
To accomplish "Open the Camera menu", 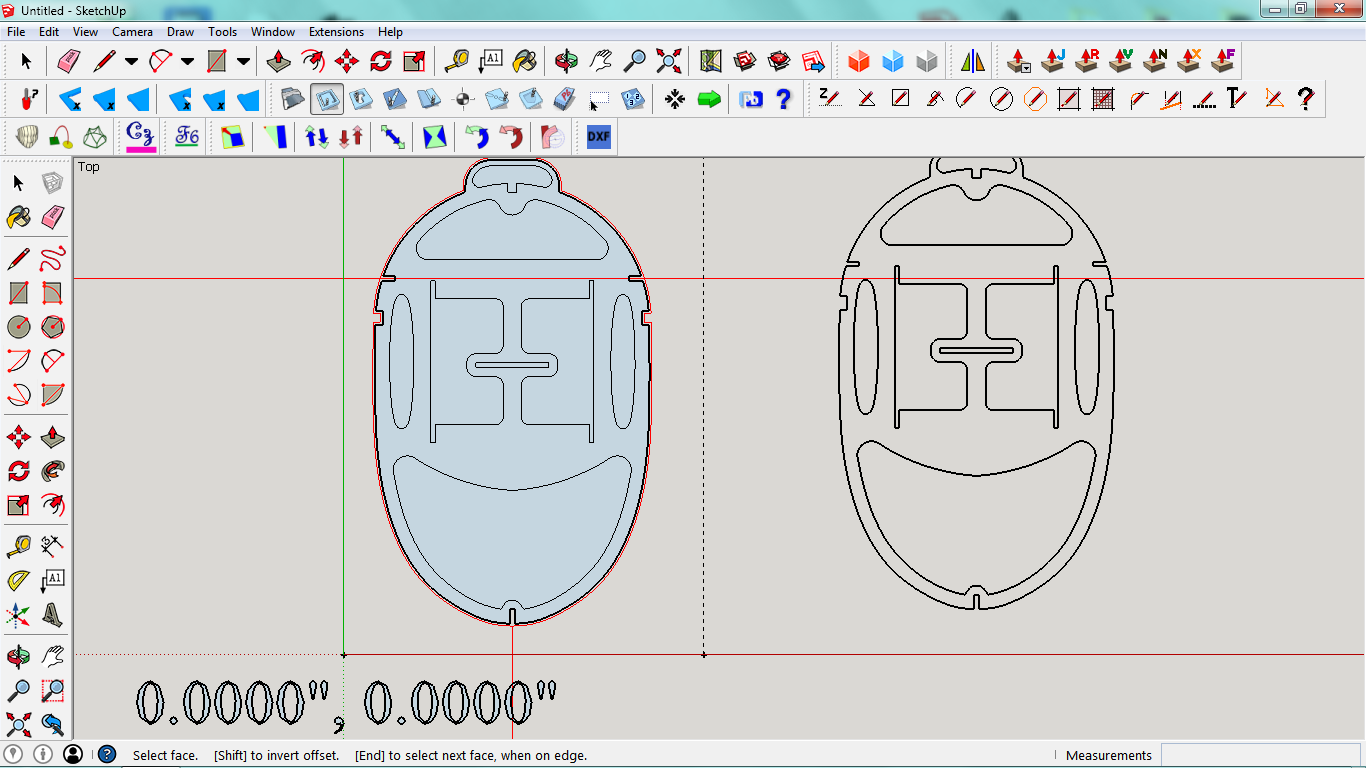I will click(132, 32).
